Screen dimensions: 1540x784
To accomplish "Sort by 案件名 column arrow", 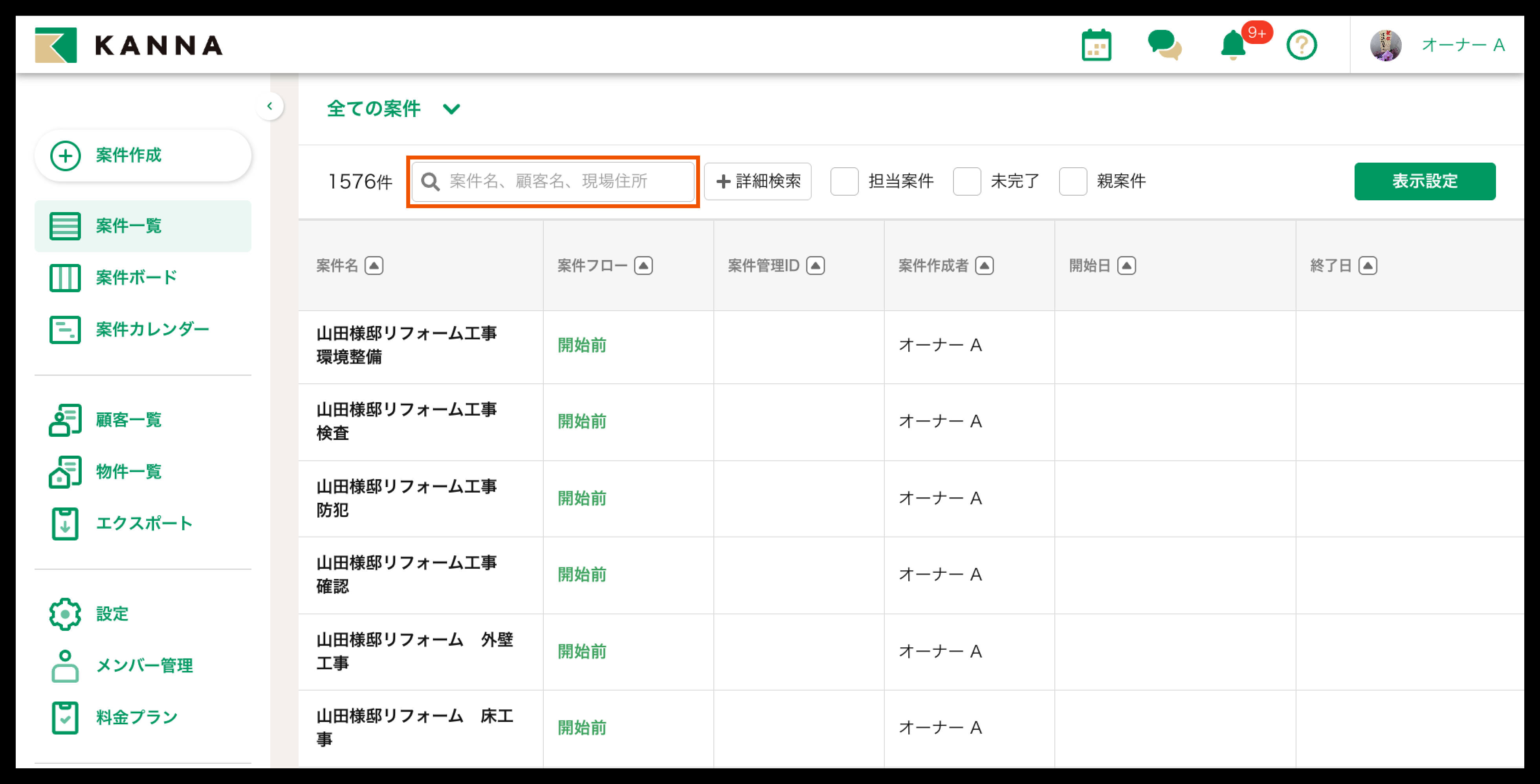I will click(x=374, y=265).
